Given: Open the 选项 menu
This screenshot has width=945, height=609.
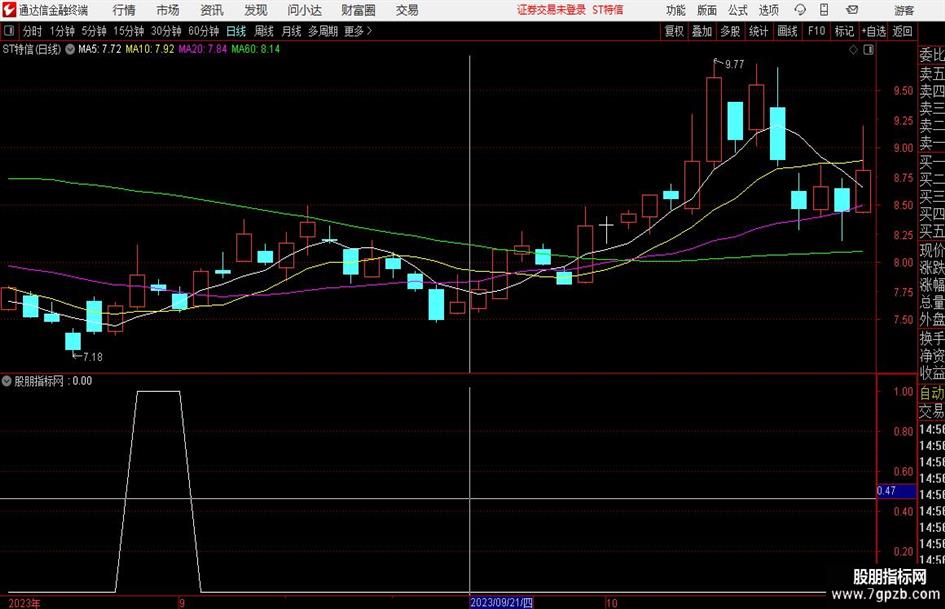Looking at the screenshot, I should point(768,10).
